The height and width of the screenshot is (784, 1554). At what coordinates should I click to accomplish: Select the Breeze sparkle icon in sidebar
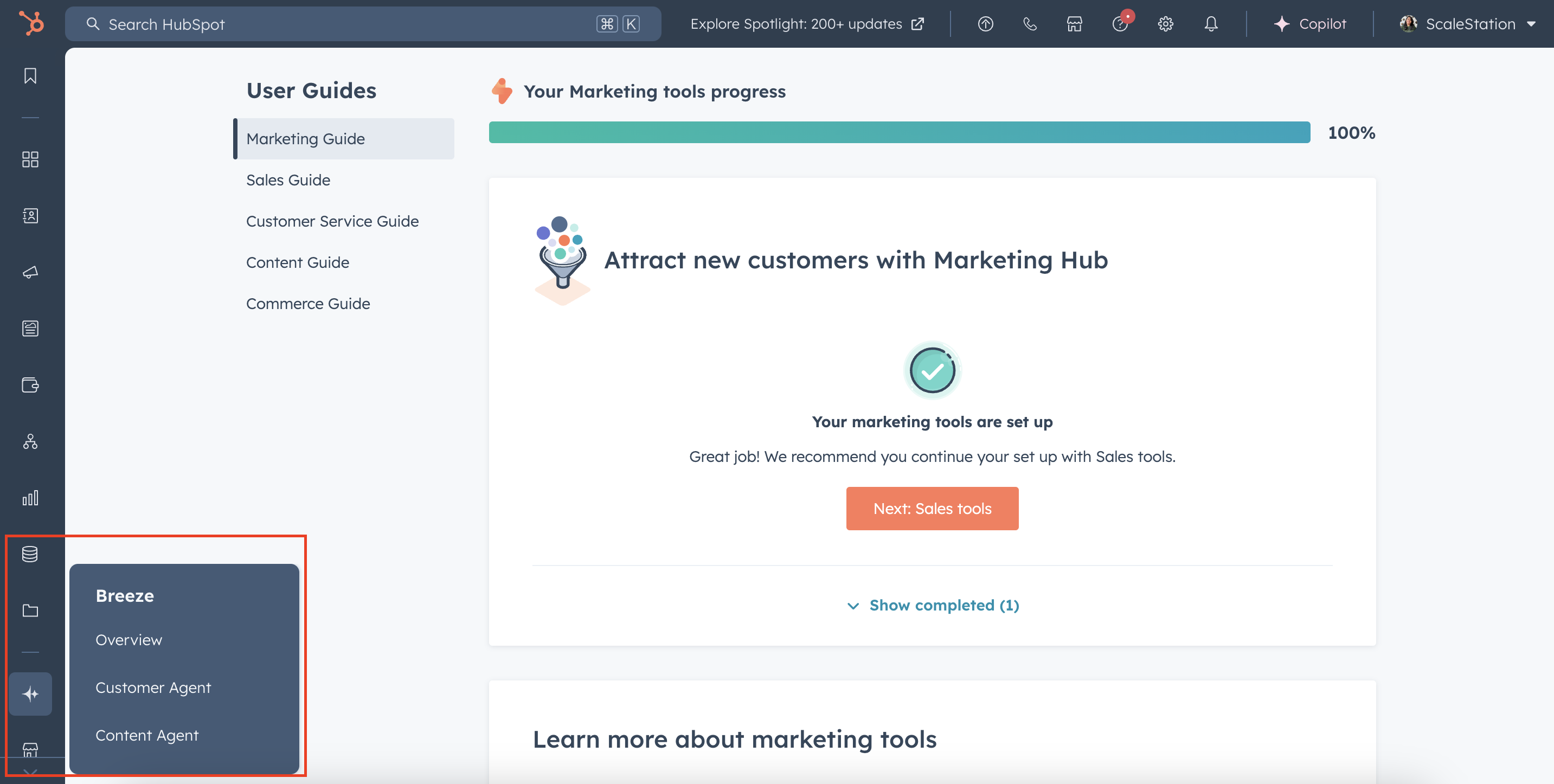point(30,693)
